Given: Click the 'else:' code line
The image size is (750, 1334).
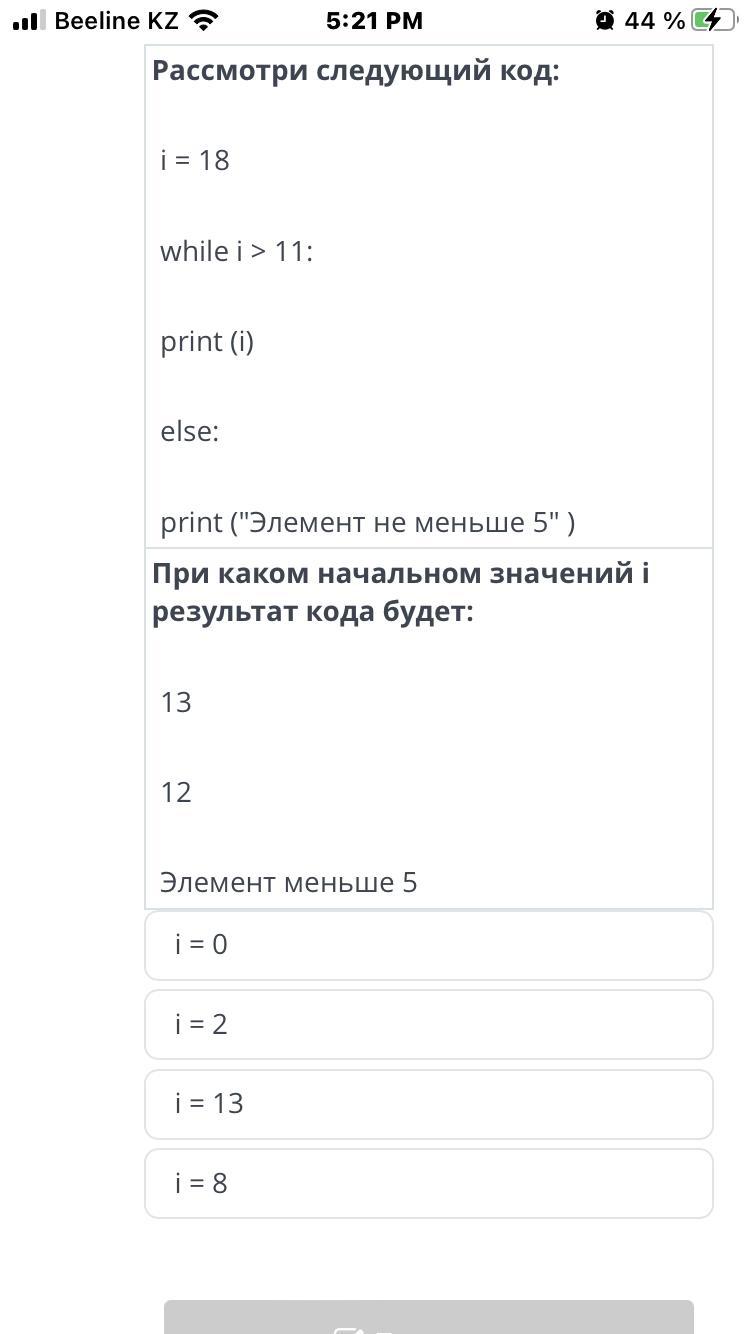Looking at the screenshot, I should pyautogui.click(x=189, y=432).
